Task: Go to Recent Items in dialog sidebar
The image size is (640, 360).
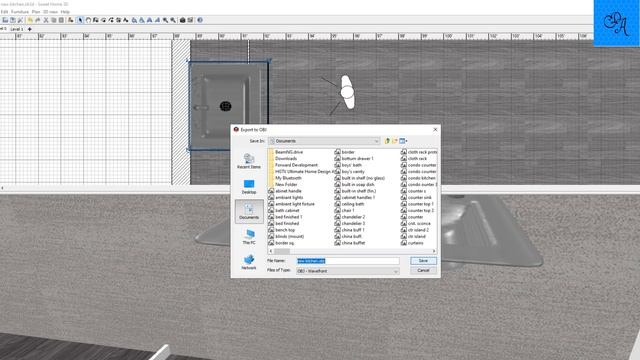Action: point(249,161)
